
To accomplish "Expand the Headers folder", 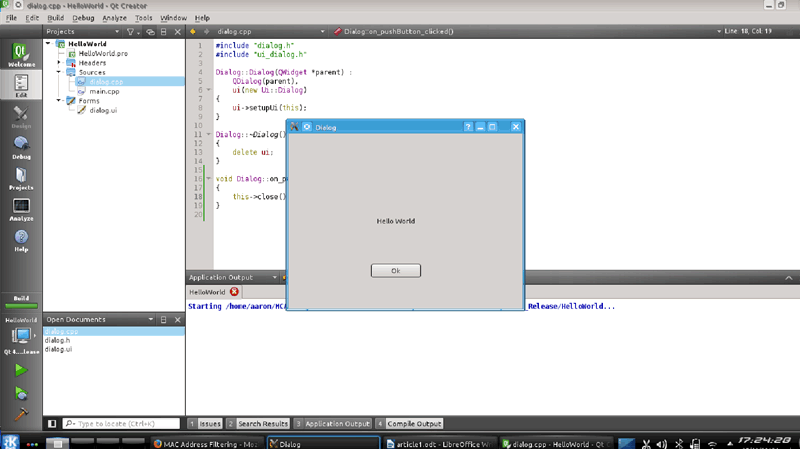I will click(59, 62).
